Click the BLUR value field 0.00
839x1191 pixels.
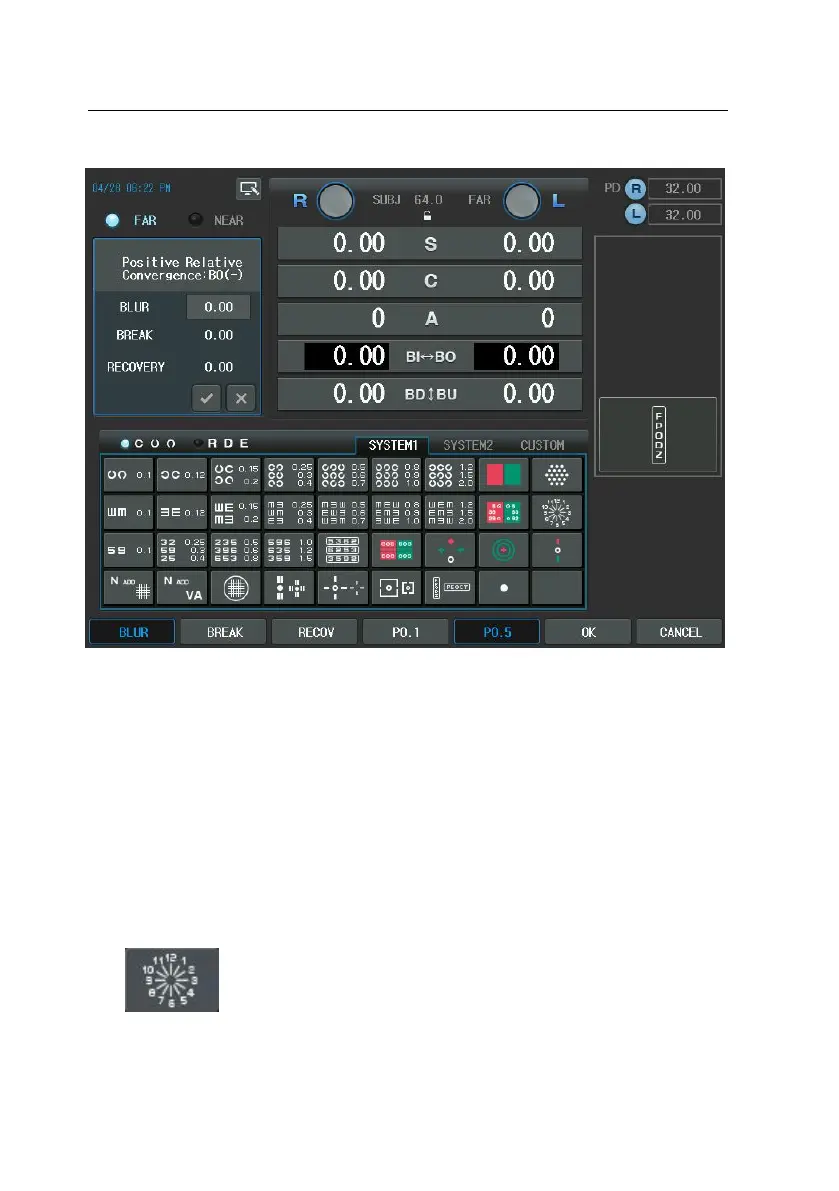pos(219,307)
